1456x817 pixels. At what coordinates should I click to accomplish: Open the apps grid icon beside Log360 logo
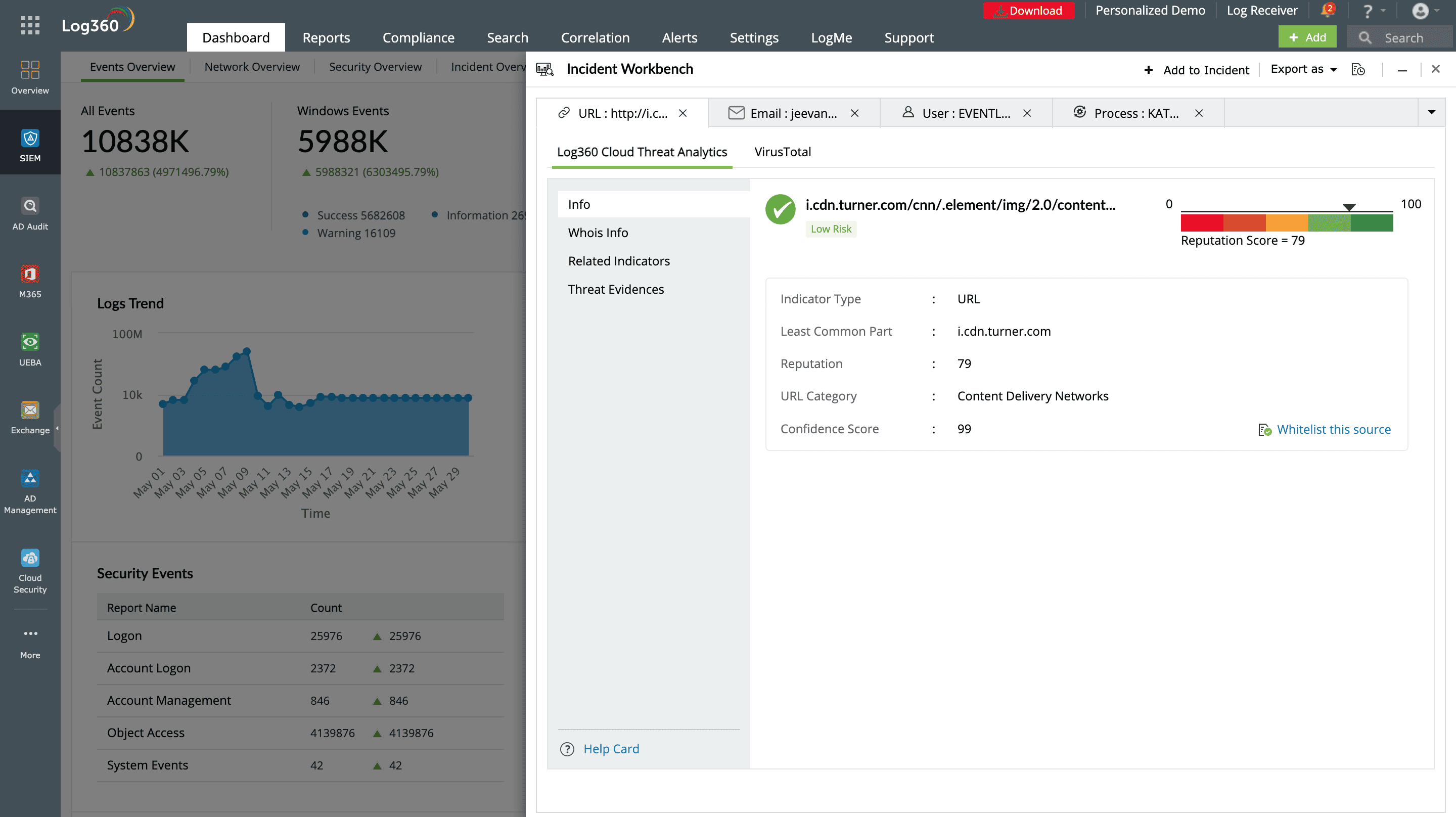click(x=30, y=25)
